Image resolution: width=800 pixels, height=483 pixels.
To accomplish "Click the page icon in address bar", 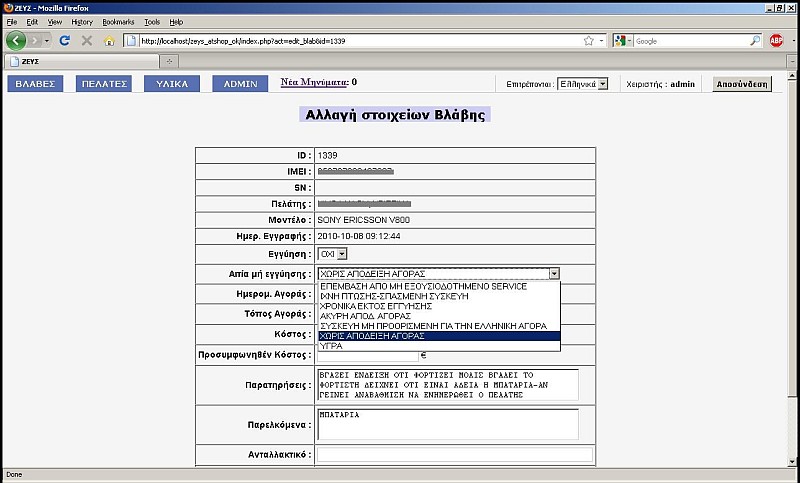I will [x=131, y=41].
